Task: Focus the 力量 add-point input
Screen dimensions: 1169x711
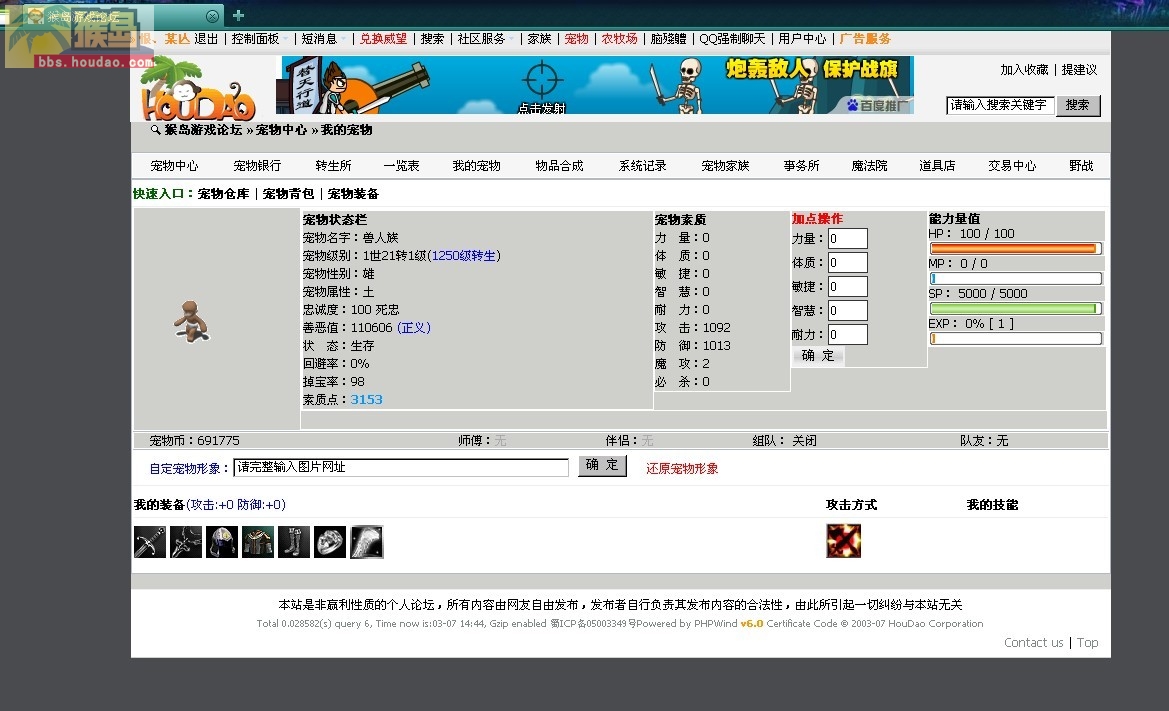Action: pos(847,238)
